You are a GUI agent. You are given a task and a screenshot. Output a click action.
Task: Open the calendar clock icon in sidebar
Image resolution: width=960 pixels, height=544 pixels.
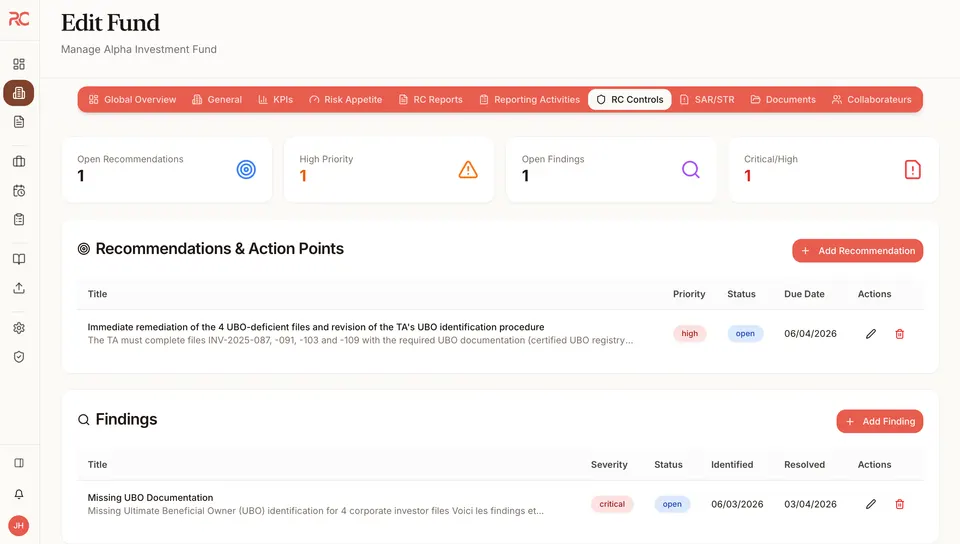[x=19, y=191]
